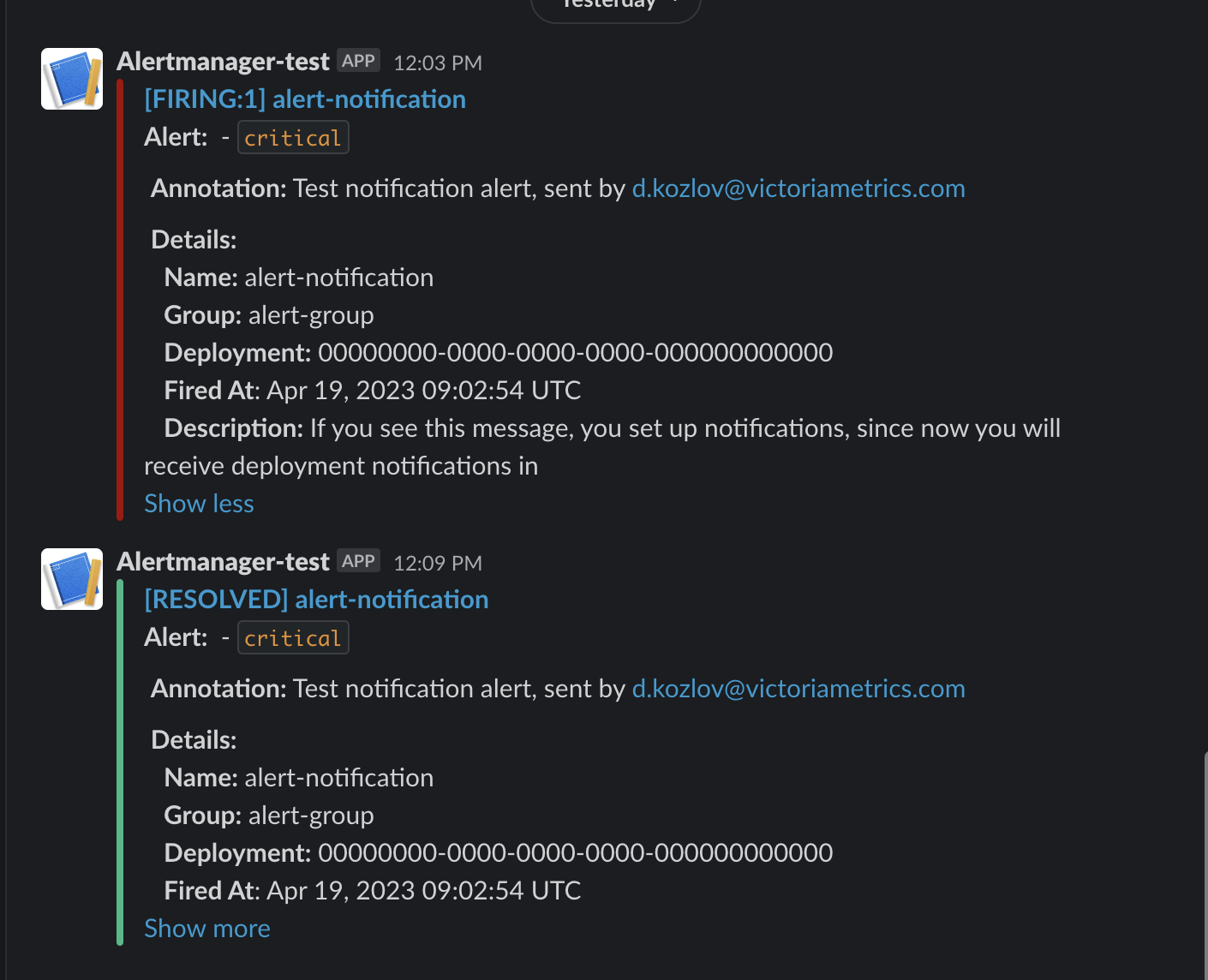Click the email link in firing annotation

[x=798, y=188]
